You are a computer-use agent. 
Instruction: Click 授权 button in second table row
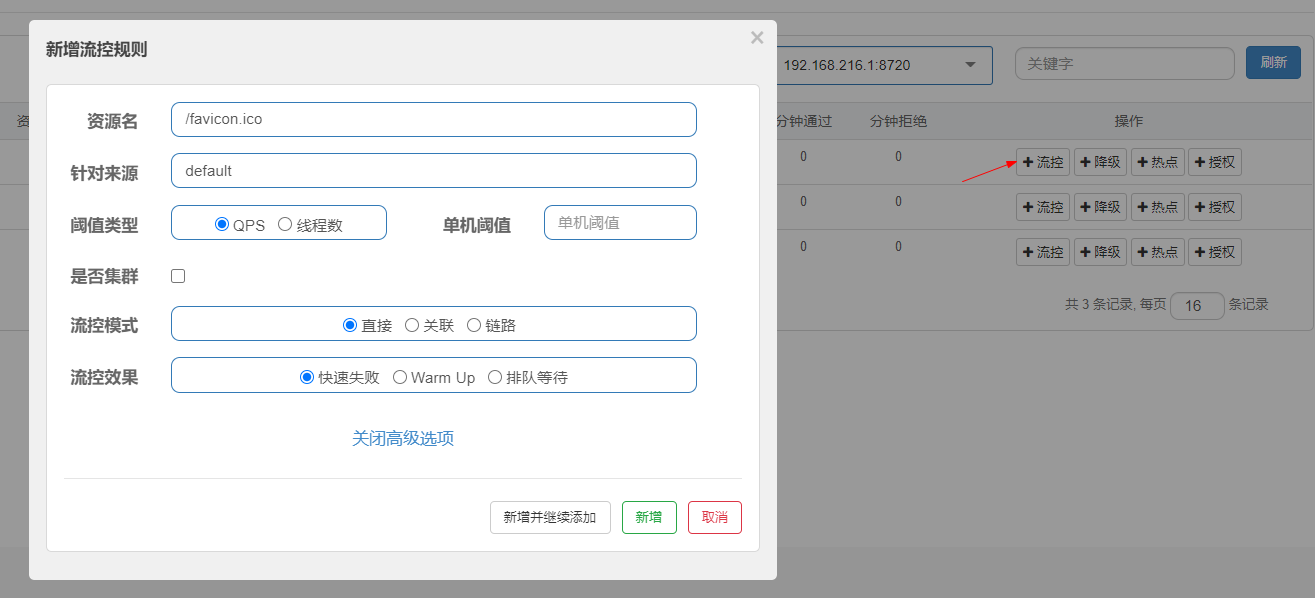[x=1215, y=207]
